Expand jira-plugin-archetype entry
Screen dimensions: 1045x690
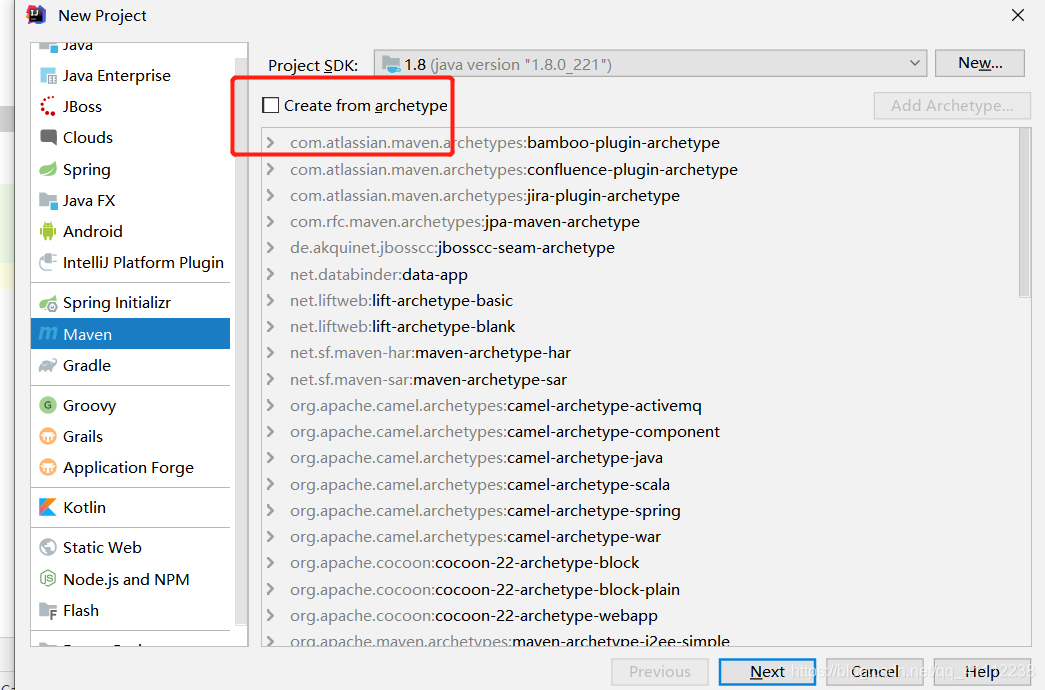(271, 195)
